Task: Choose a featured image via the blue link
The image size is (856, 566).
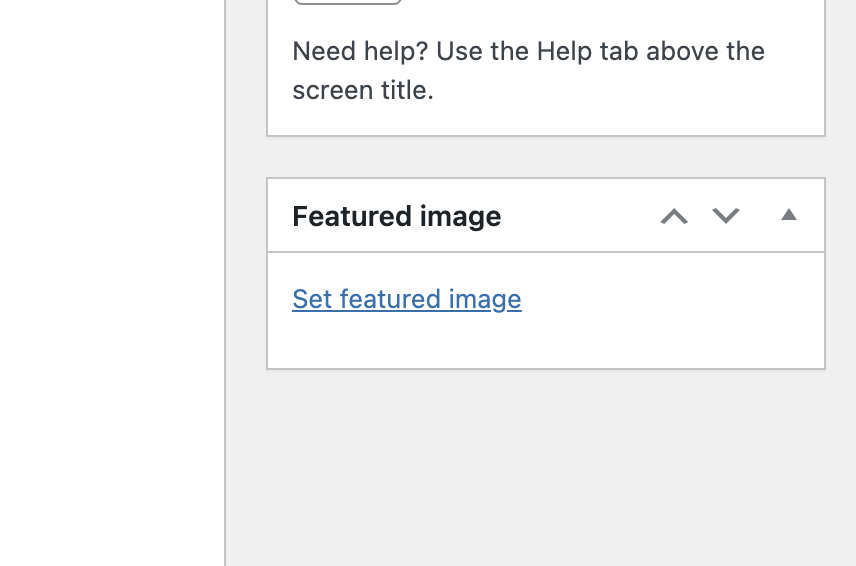Action: [407, 299]
